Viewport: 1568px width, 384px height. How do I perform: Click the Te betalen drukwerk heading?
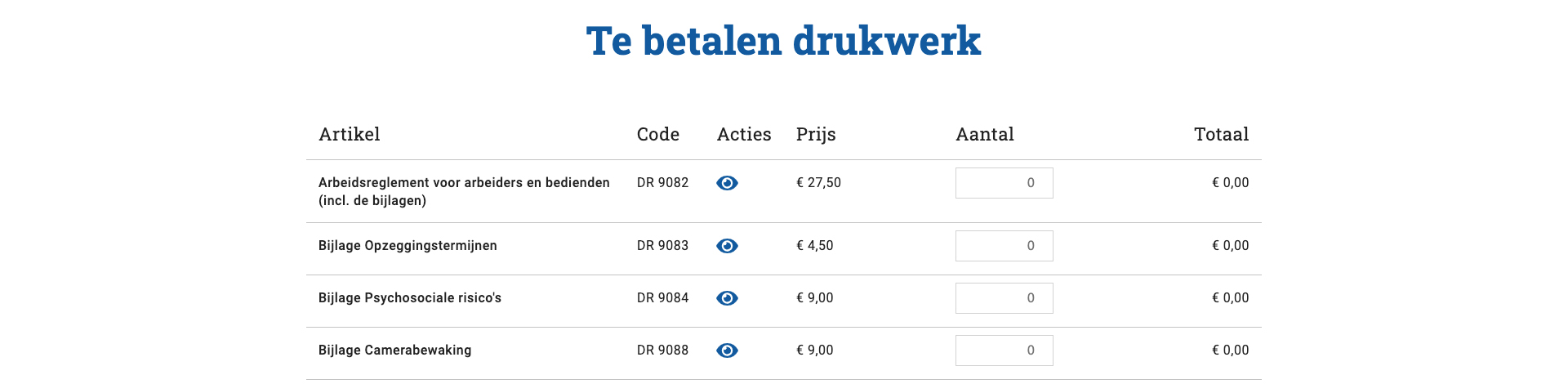click(784, 41)
